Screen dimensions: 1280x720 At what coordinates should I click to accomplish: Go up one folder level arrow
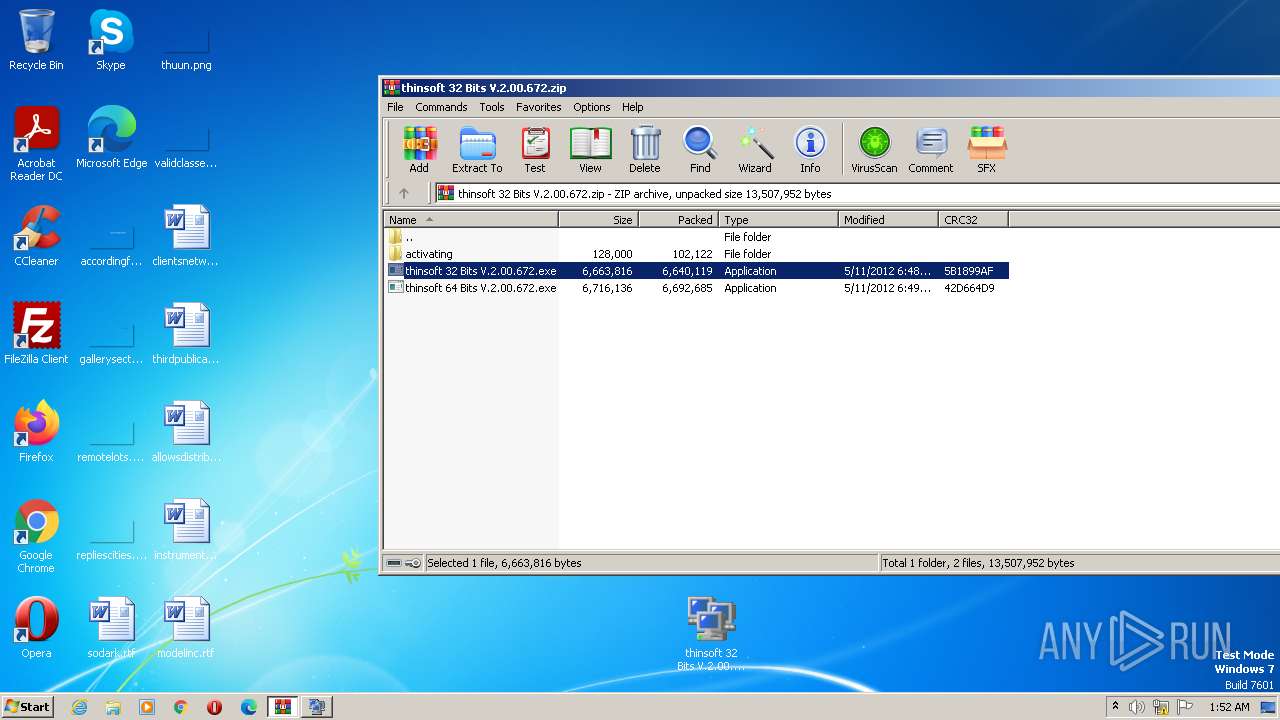point(404,194)
